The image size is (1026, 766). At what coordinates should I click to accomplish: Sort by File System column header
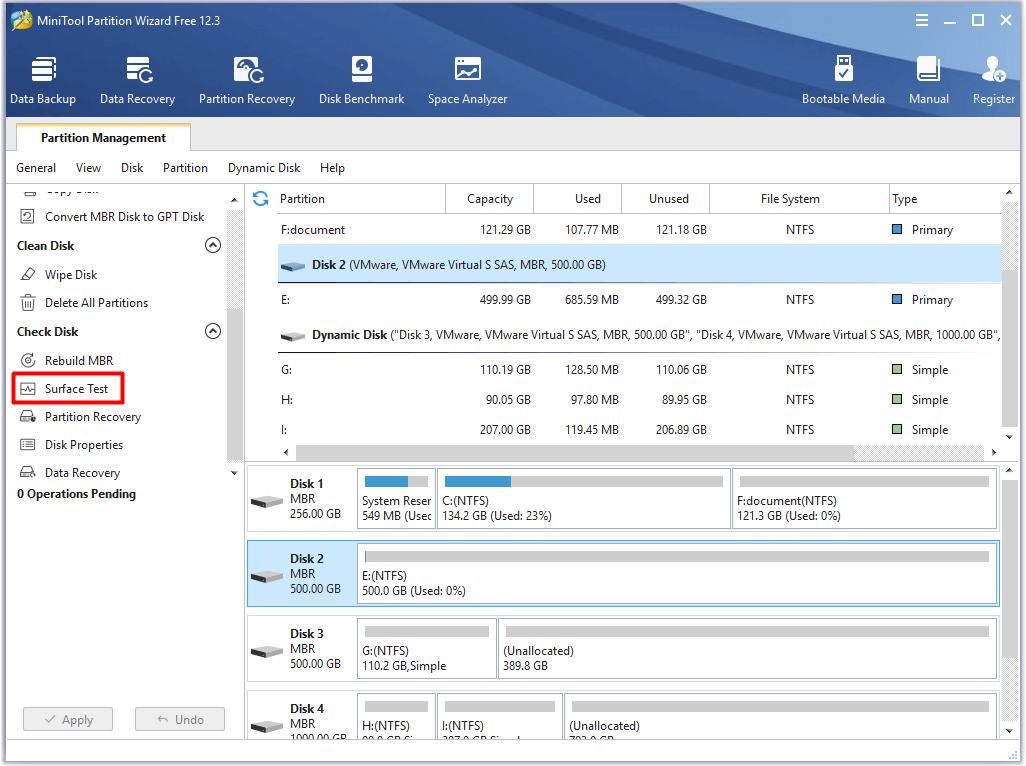[x=799, y=198]
